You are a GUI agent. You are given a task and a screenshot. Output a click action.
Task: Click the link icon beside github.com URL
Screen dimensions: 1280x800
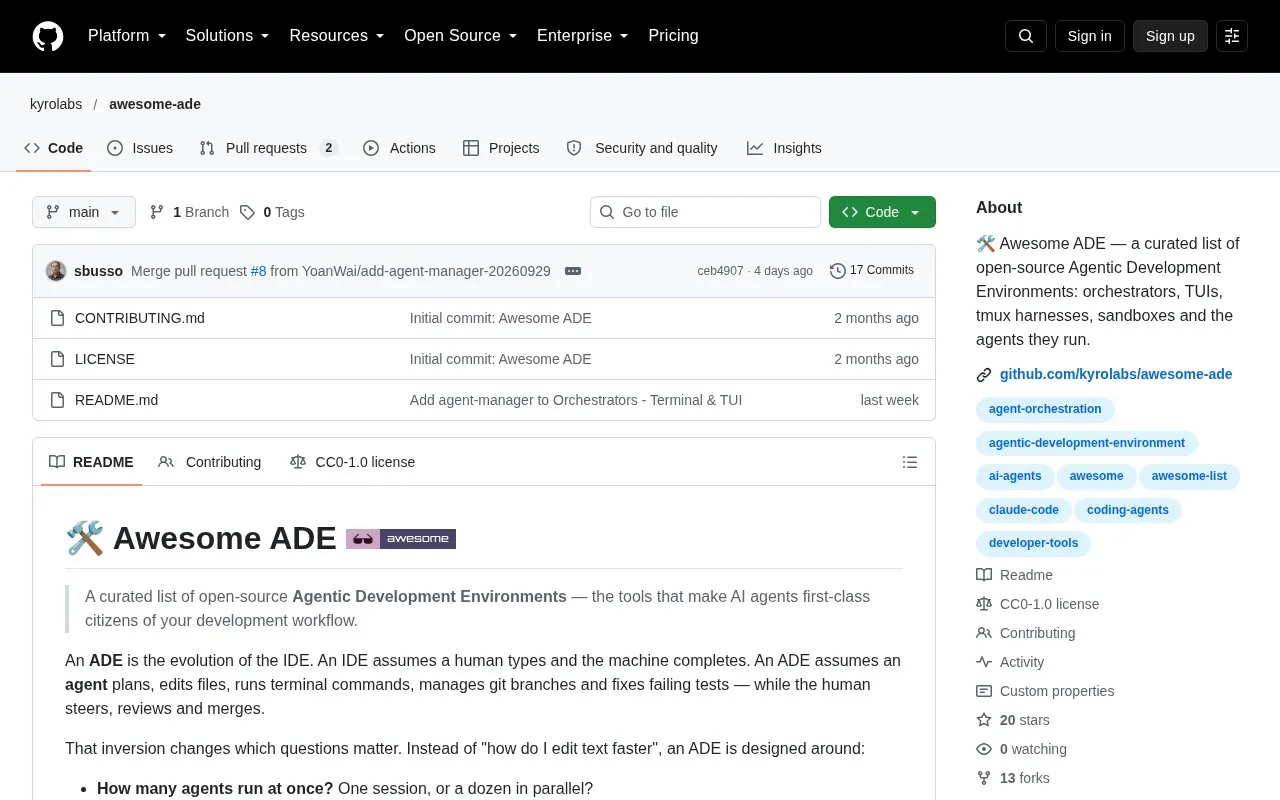click(984, 375)
